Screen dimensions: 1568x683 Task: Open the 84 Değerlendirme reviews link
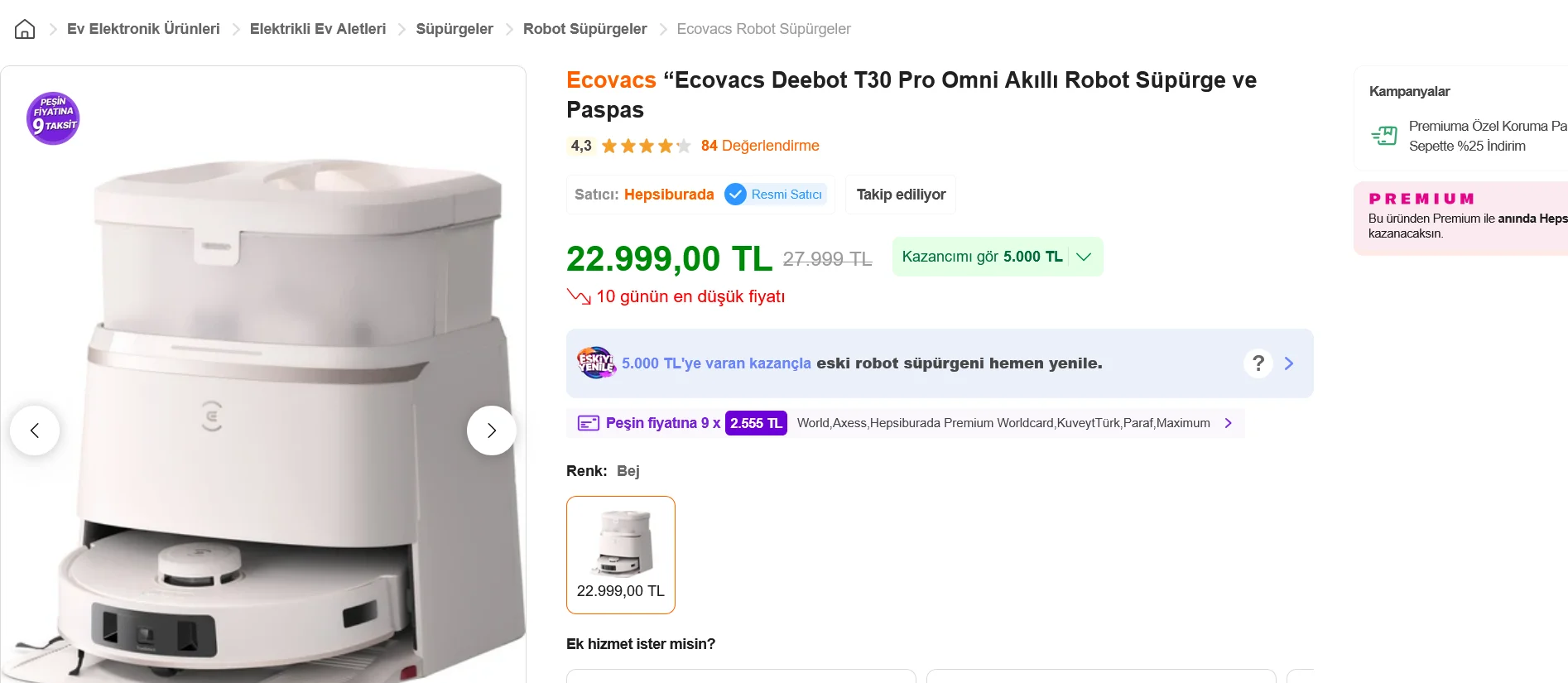pyautogui.click(x=760, y=146)
